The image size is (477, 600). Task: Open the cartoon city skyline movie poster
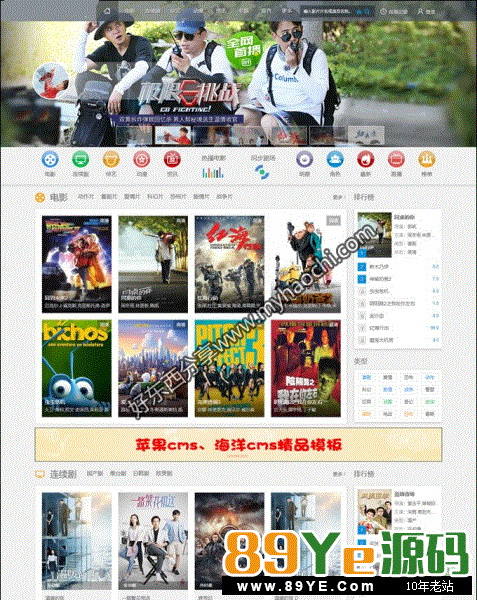pos(153,368)
